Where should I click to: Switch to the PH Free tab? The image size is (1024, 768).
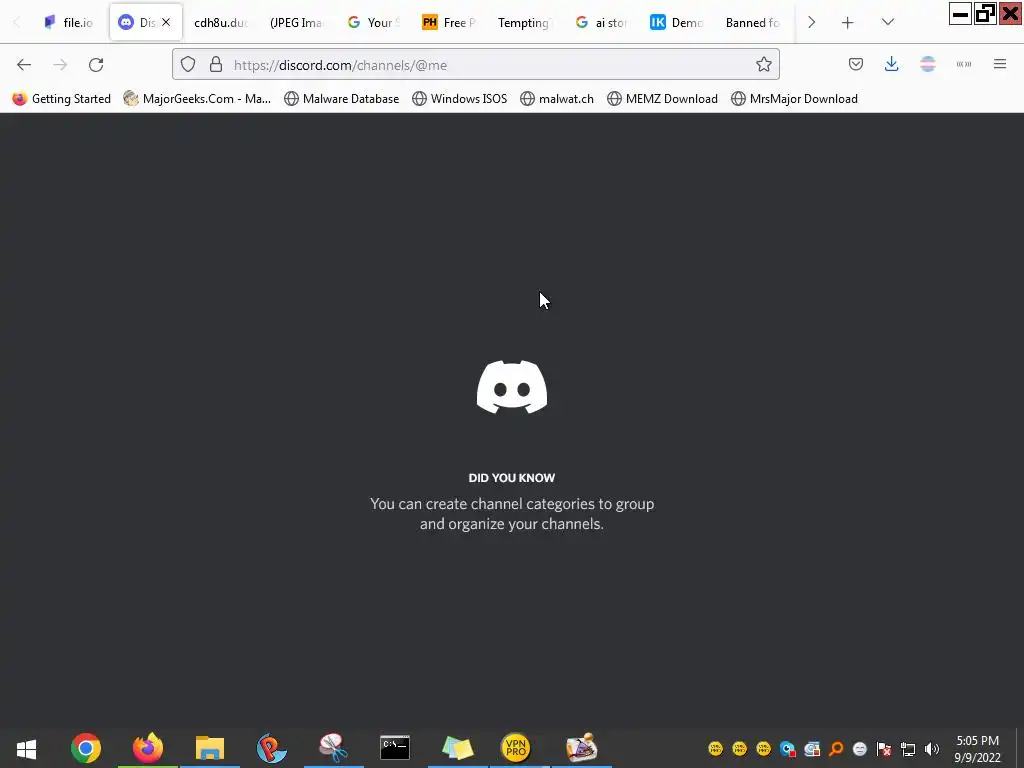pyautogui.click(x=449, y=23)
